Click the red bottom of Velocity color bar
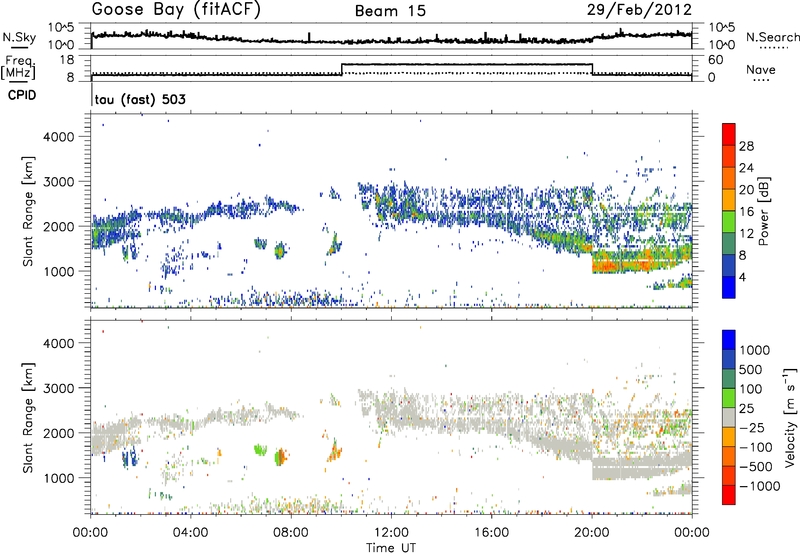 (729, 495)
